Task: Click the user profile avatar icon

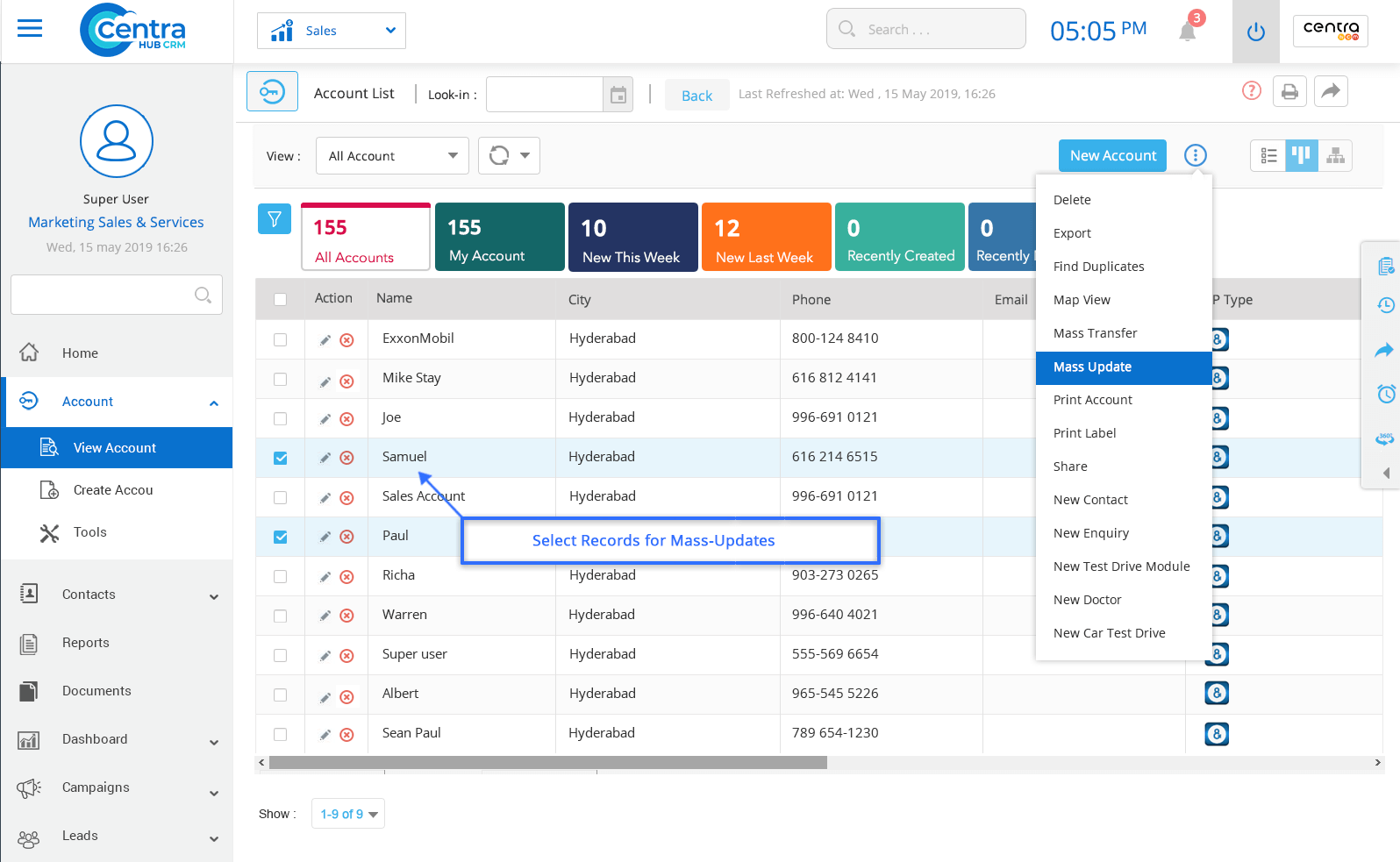Action: 117,141
